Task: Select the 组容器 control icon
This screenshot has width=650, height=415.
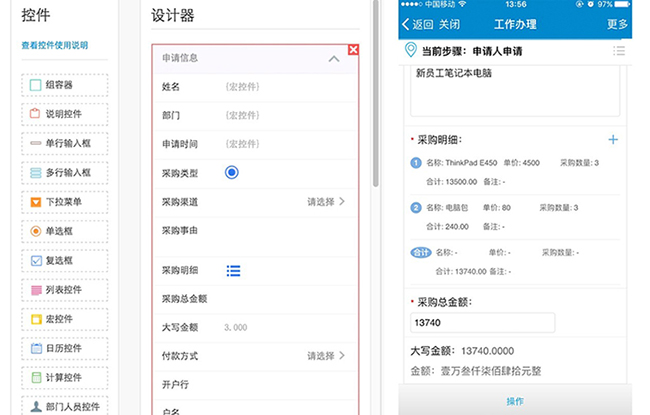Action: click(36, 85)
